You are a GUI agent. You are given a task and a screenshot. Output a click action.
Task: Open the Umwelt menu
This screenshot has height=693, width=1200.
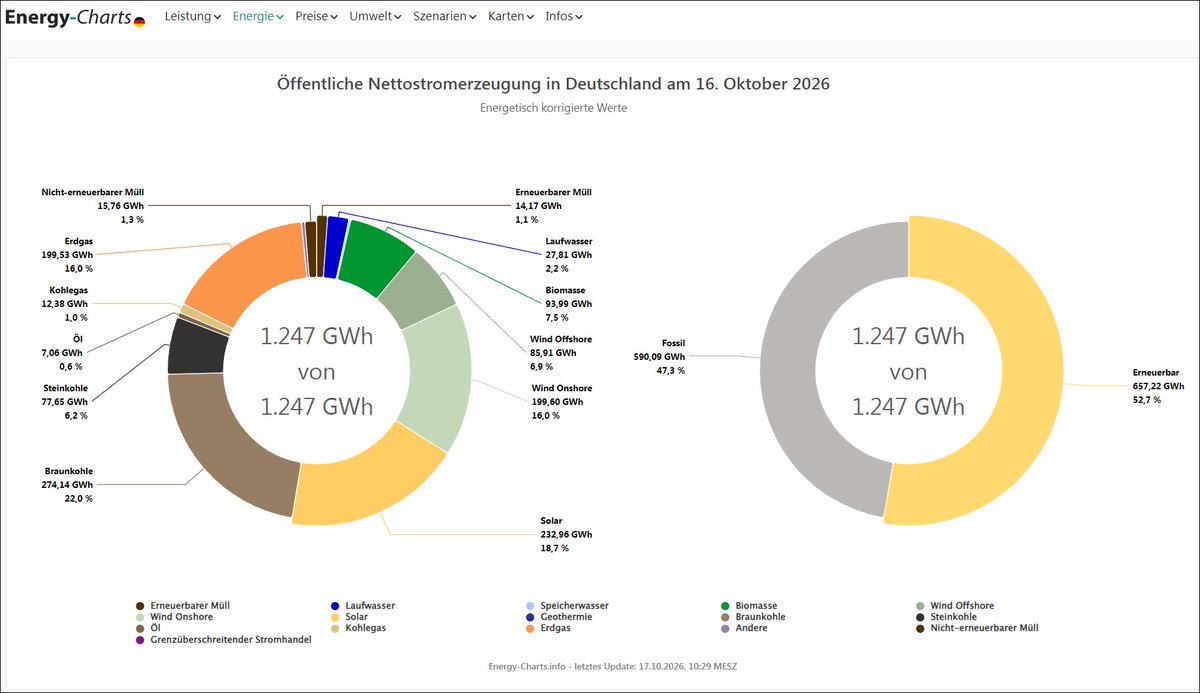point(376,17)
